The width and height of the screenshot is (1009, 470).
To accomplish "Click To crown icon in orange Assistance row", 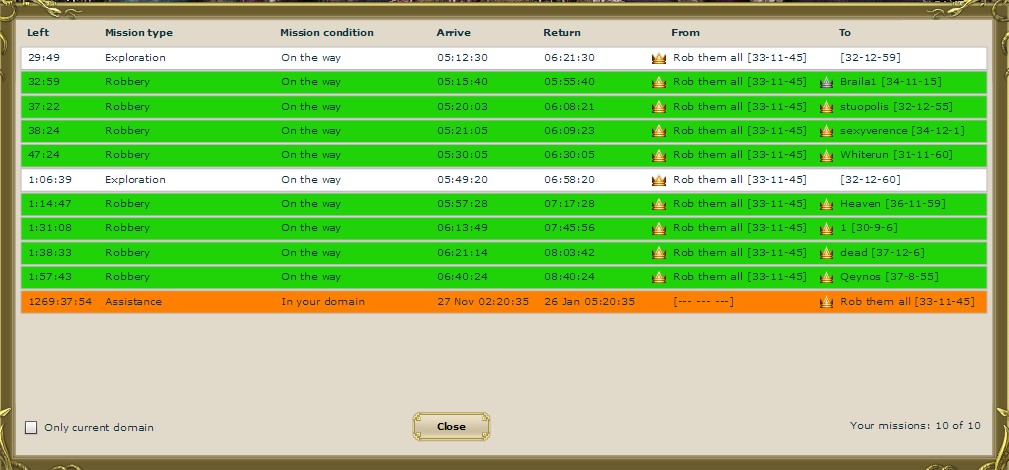I will tap(826, 302).
